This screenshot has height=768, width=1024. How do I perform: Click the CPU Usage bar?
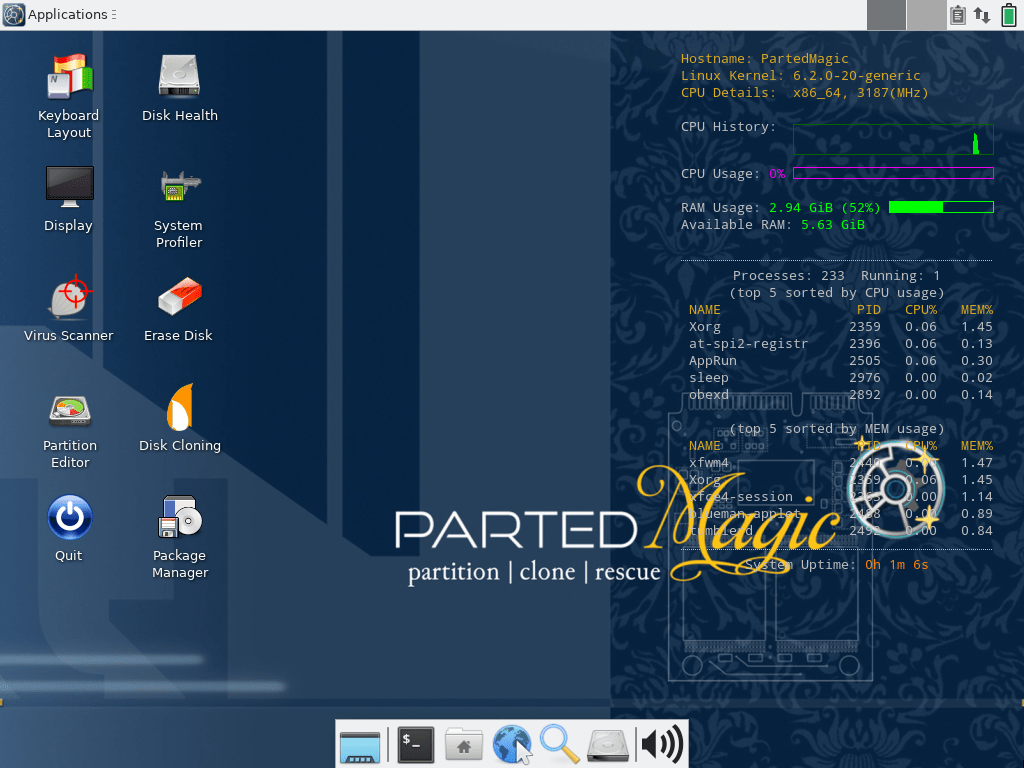(x=893, y=173)
